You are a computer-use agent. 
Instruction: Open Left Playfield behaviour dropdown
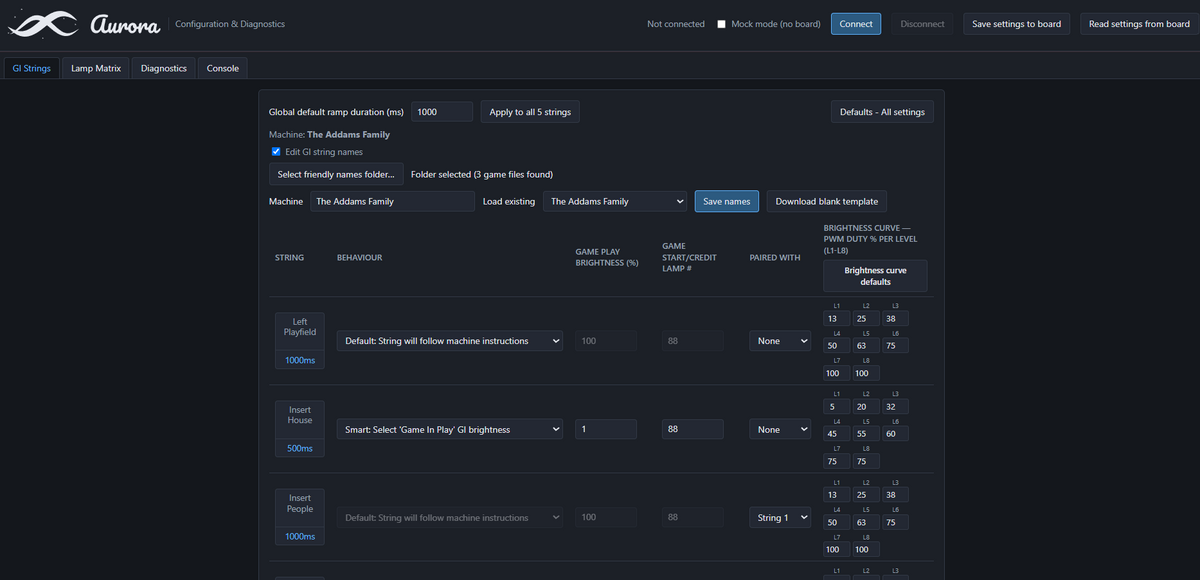451,341
